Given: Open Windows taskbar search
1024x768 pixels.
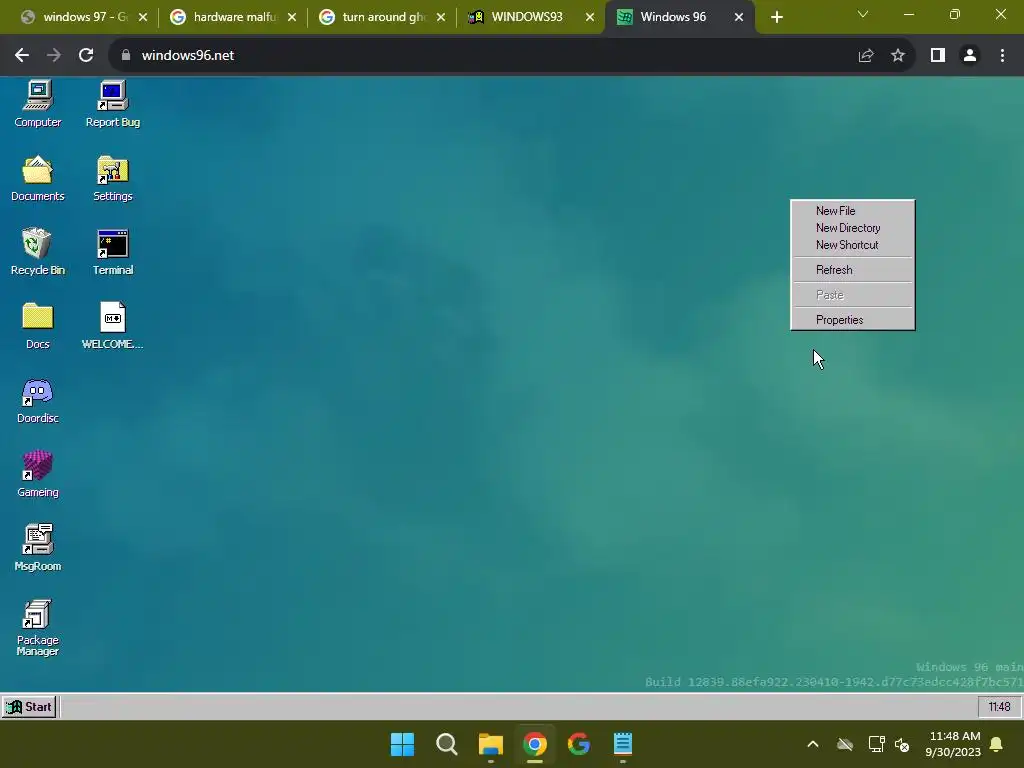Looking at the screenshot, I should (447, 744).
